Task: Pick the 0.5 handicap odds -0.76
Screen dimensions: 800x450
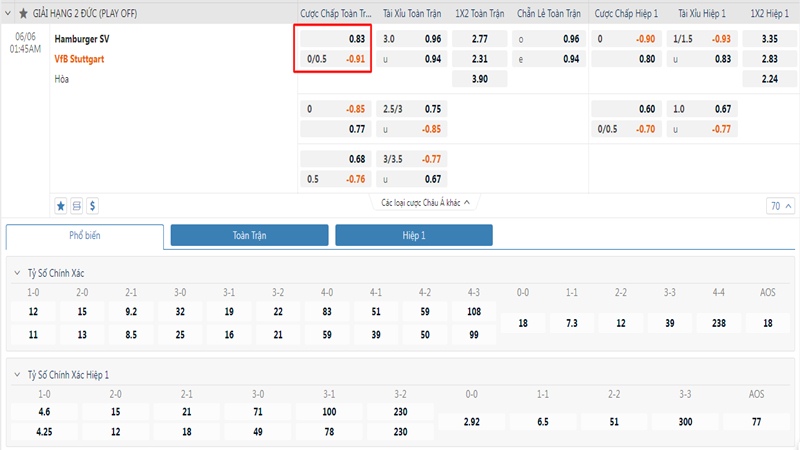Action: coord(336,179)
